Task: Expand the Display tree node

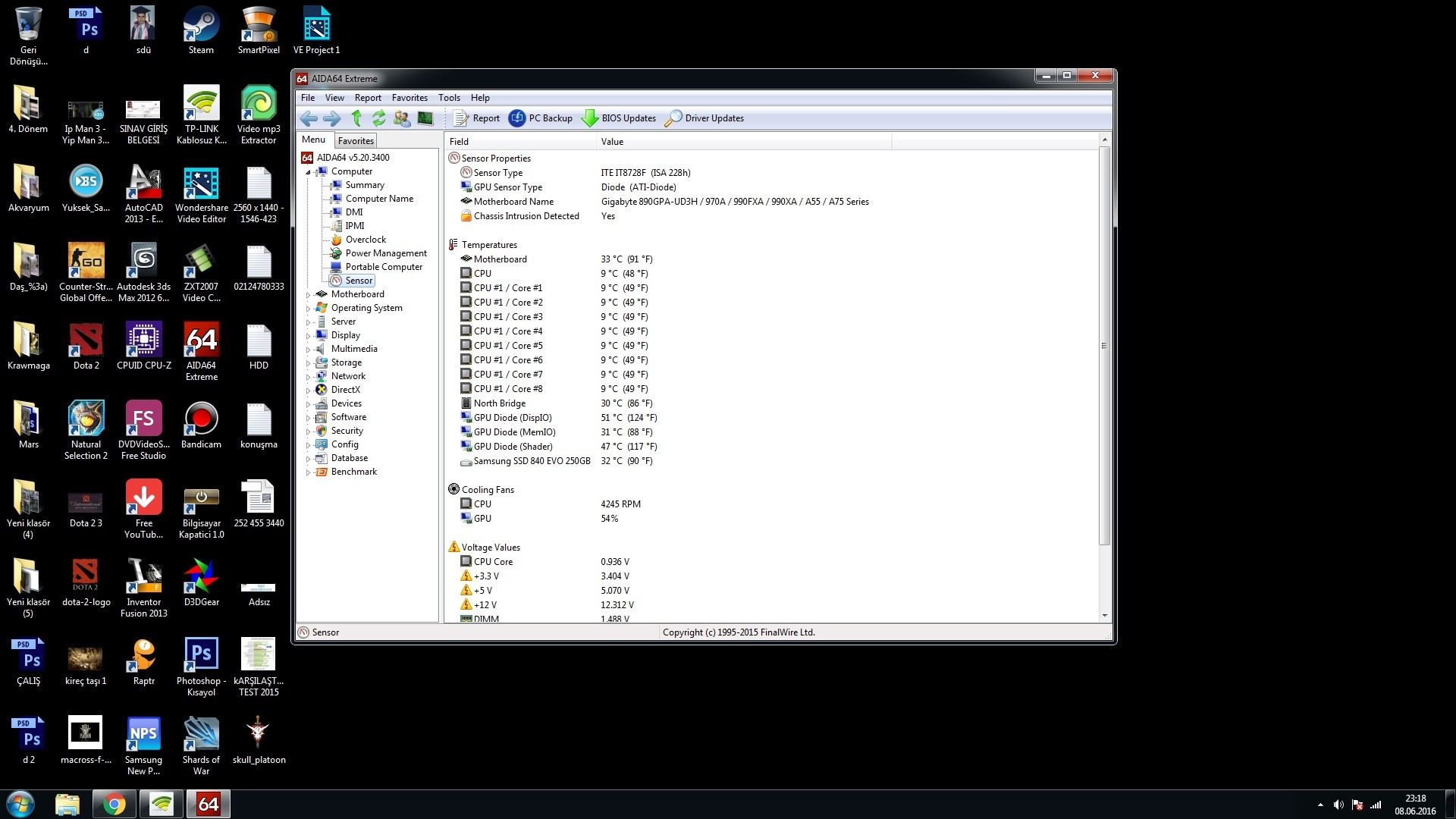Action: 309,336
